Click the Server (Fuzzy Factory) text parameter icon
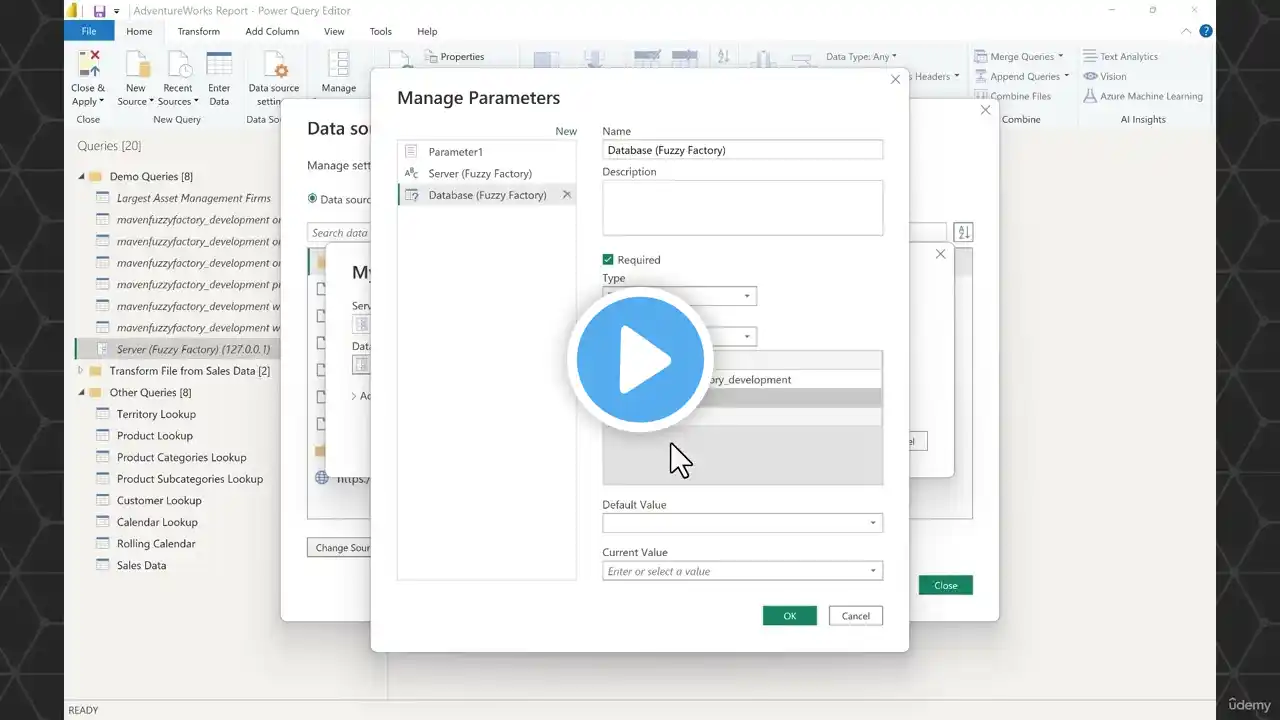Screen dimensions: 1280x720 pyautogui.click(x=411, y=173)
